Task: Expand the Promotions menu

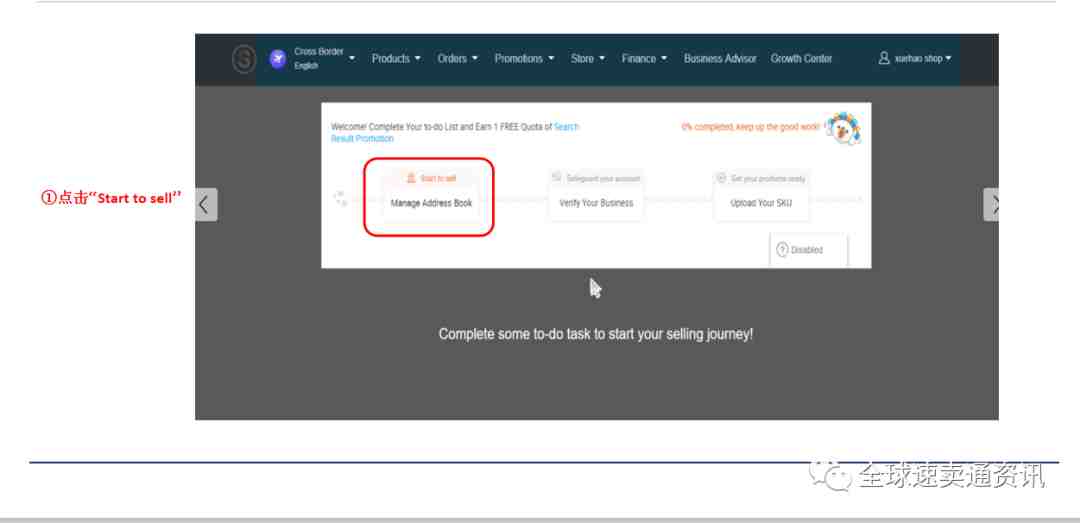Action: coord(524,59)
